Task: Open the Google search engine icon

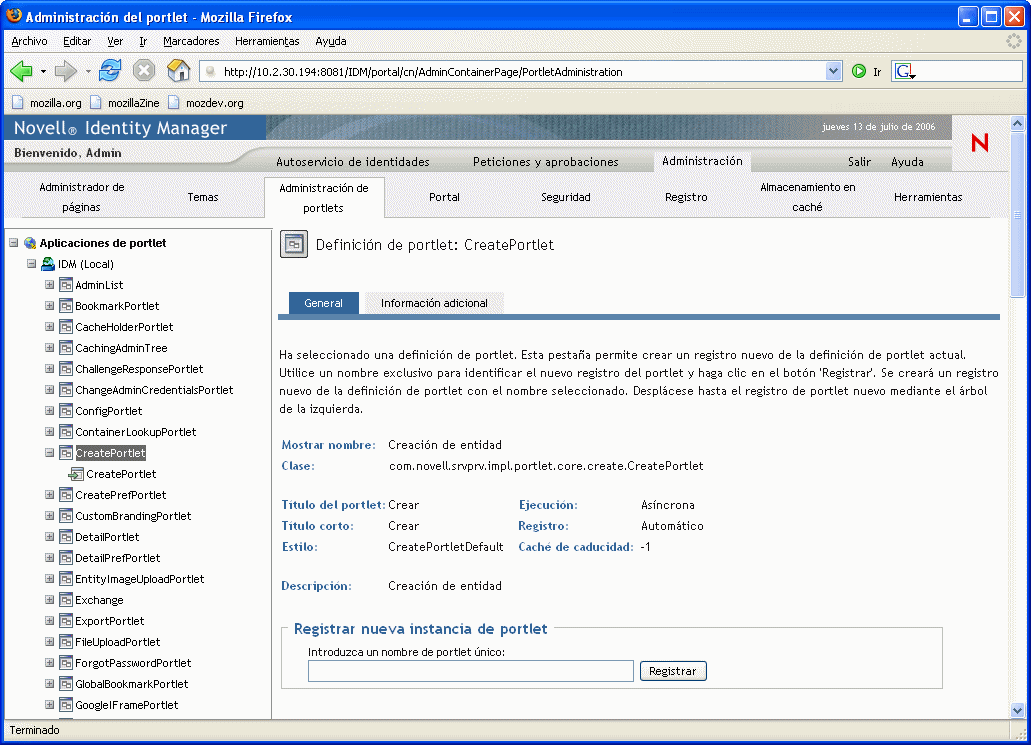Action: [905, 71]
